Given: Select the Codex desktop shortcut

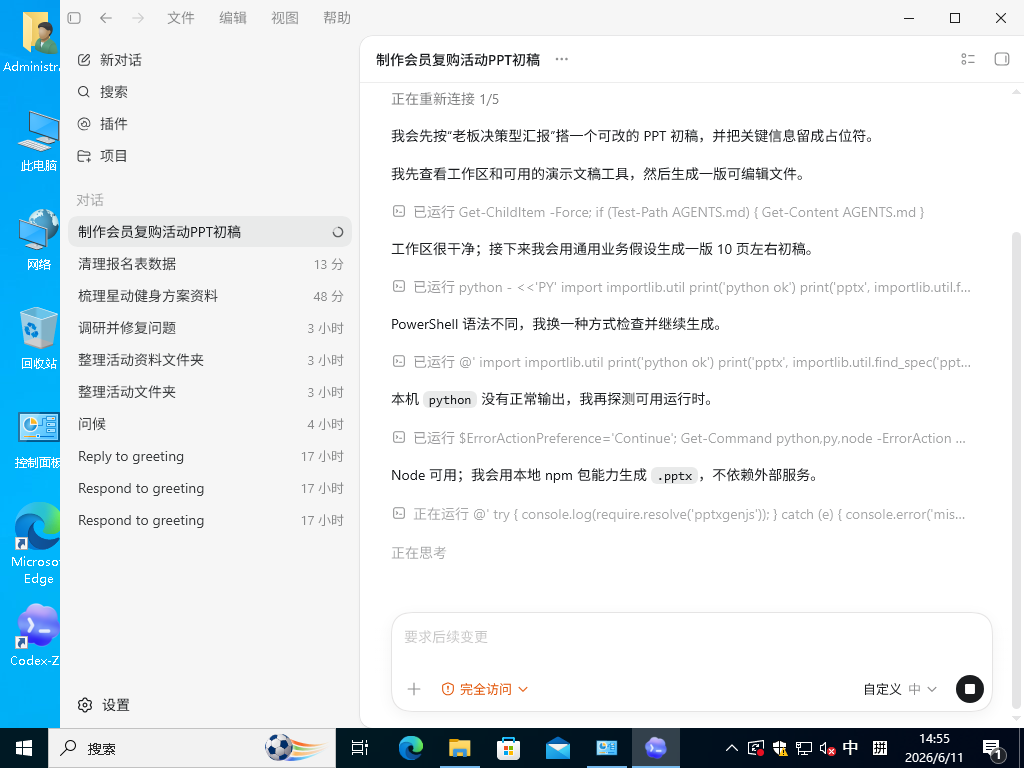Looking at the screenshot, I should coord(37,635).
